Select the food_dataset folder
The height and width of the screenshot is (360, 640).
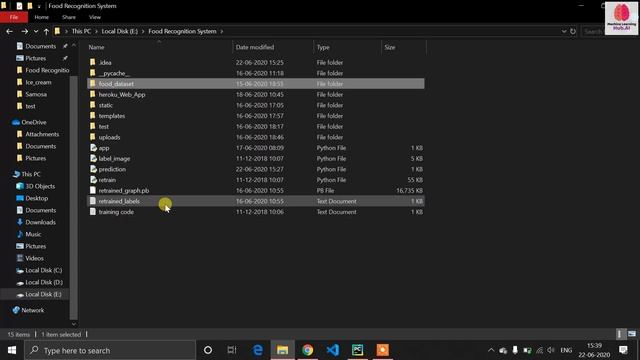pyautogui.click(x=256, y=84)
